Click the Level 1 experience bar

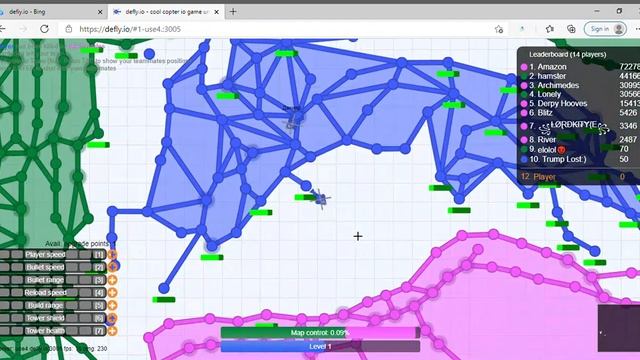[x=320, y=347]
